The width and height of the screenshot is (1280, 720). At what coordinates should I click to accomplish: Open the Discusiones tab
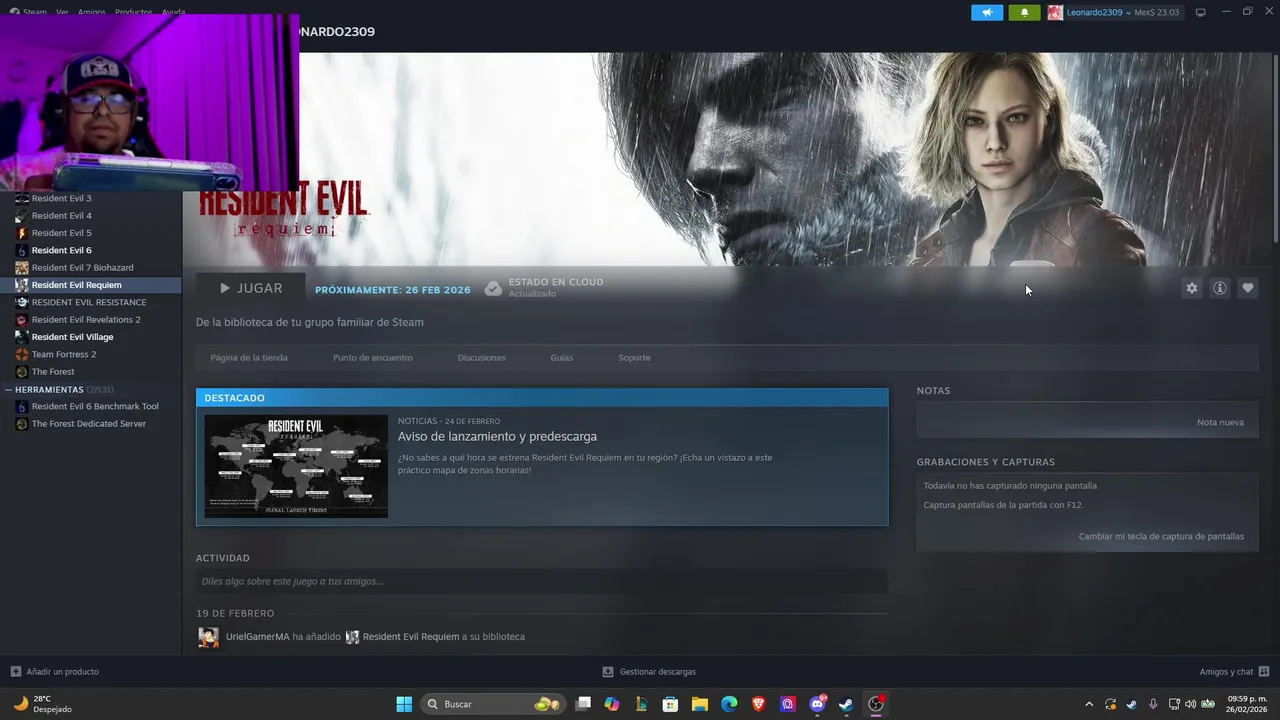coord(481,357)
